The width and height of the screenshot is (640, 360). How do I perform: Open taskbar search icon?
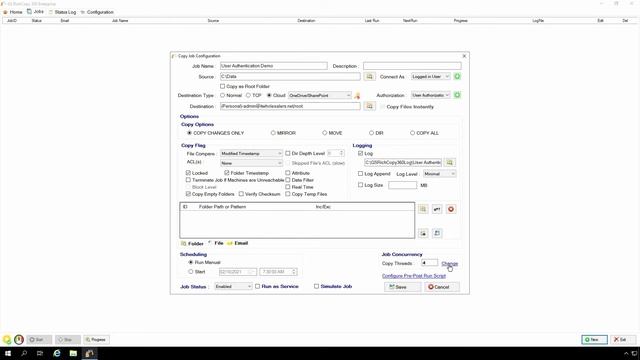point(24,353)
